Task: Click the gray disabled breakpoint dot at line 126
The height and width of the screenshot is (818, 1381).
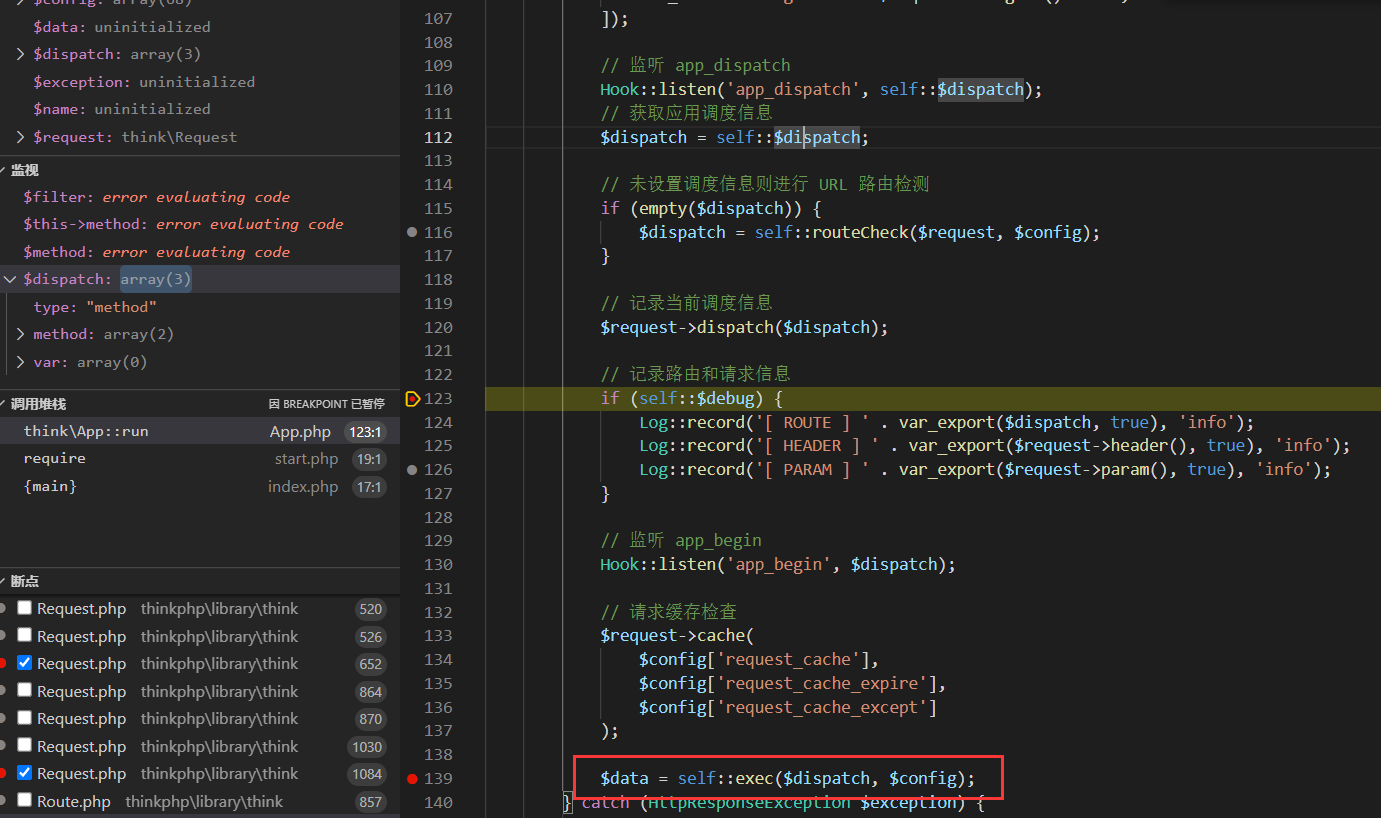Action: [x=412, y=469]
